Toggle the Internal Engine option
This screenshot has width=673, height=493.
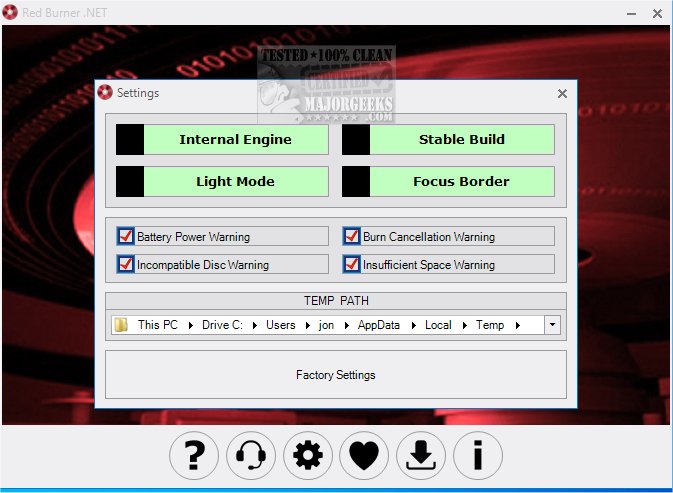pos(222,139)
